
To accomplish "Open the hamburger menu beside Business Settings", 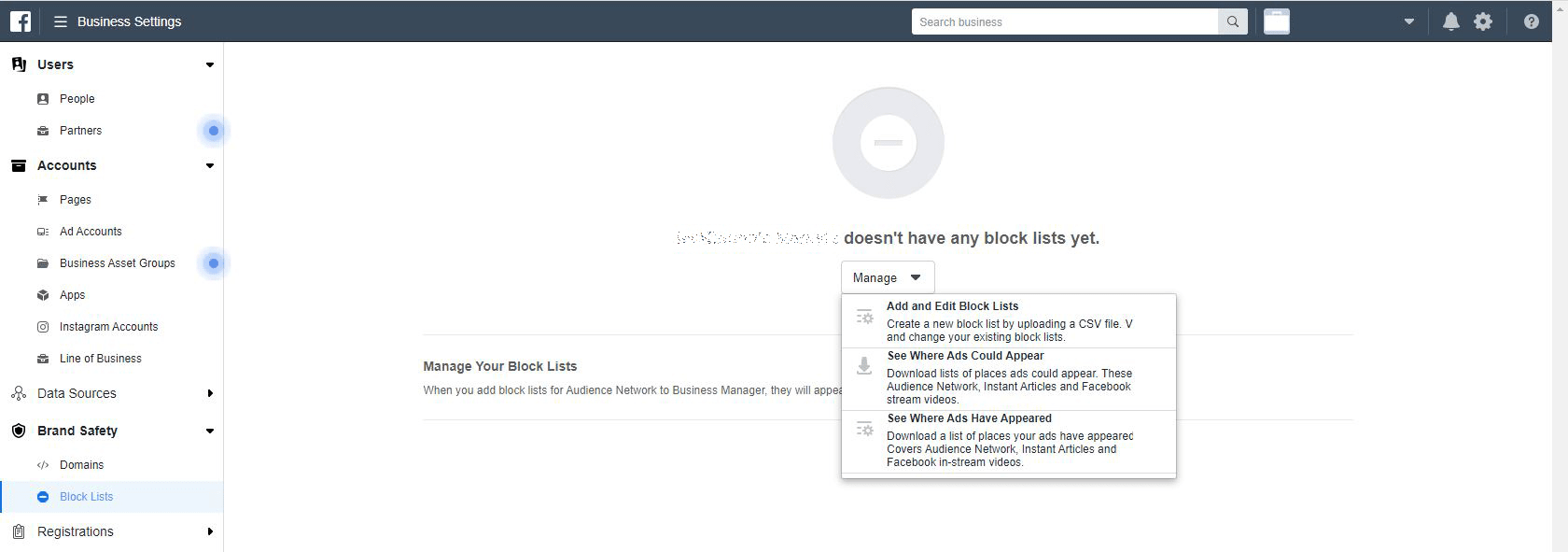I will click(x=61, y=21).
